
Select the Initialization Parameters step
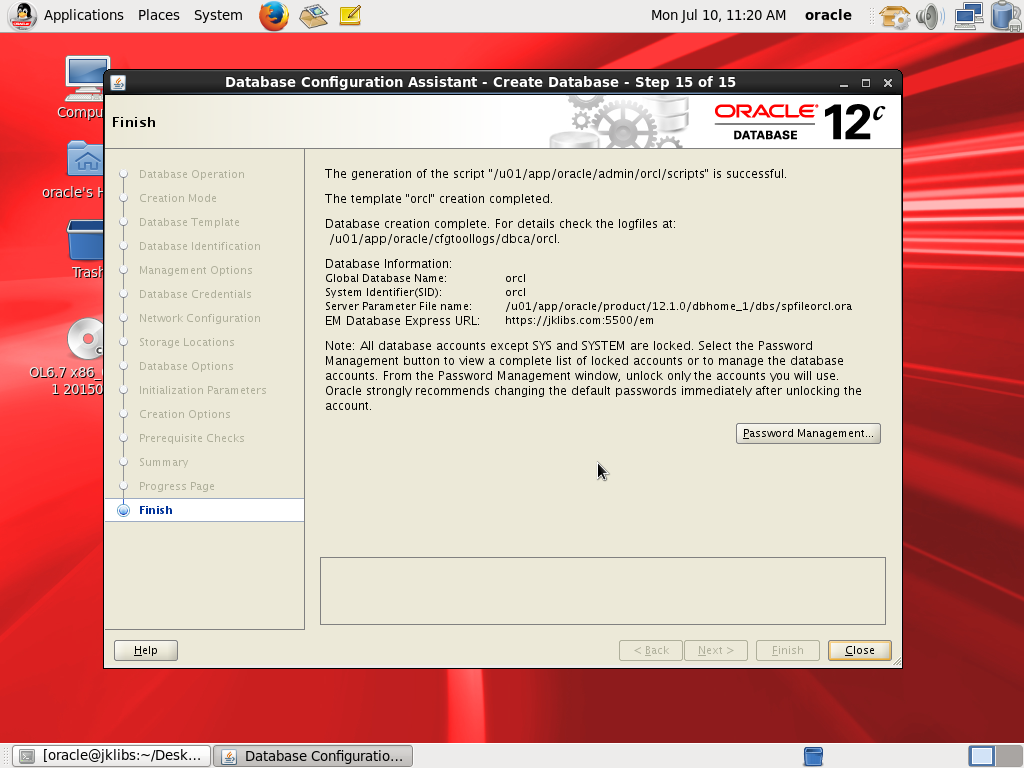[x=202, y=391]
